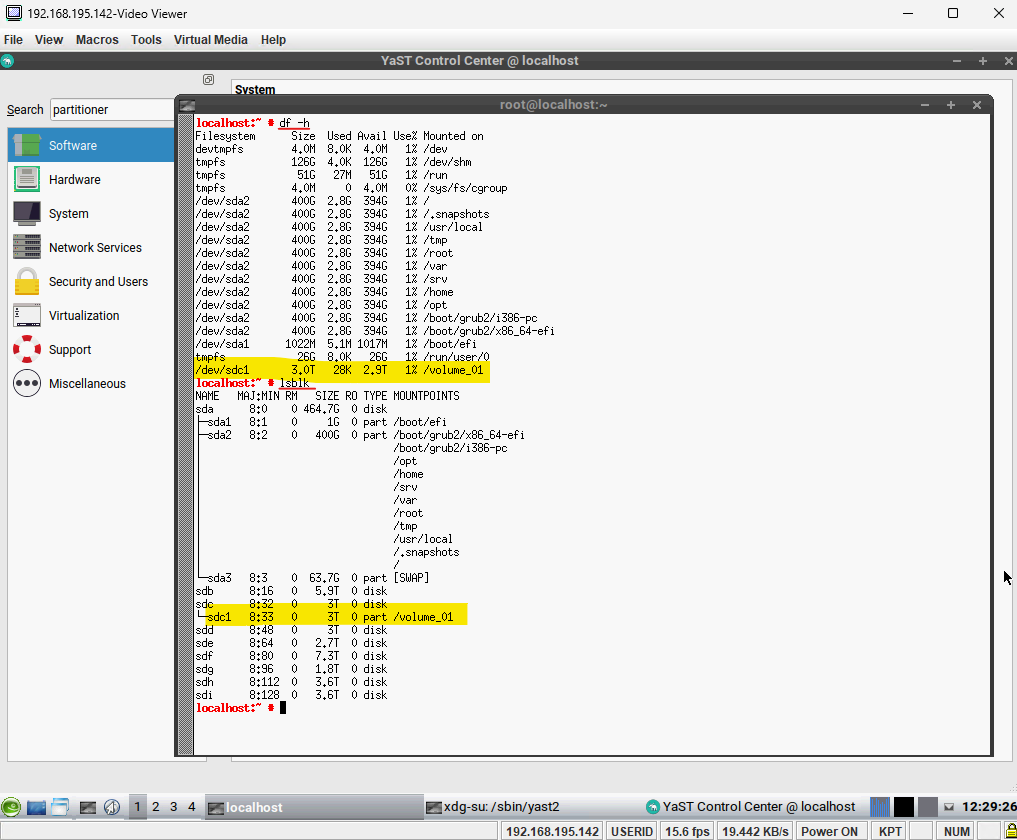The width and height of the screenshot is (1017, 840).
Task: Open the Tools menu
Action: click(x=146, y=40)
